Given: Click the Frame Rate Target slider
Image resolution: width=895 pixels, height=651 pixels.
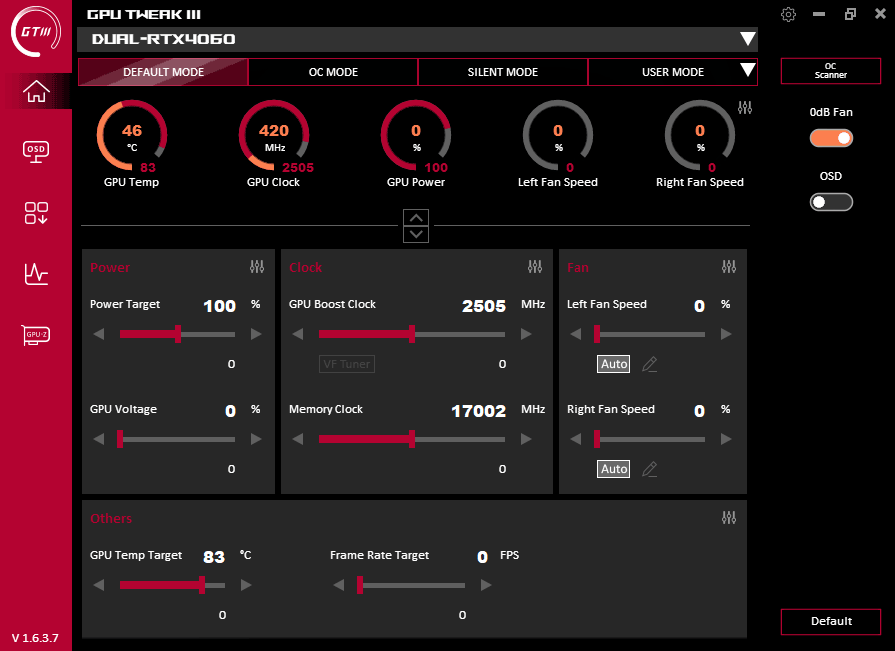Looking at the screenshot, I should (411, 585).
